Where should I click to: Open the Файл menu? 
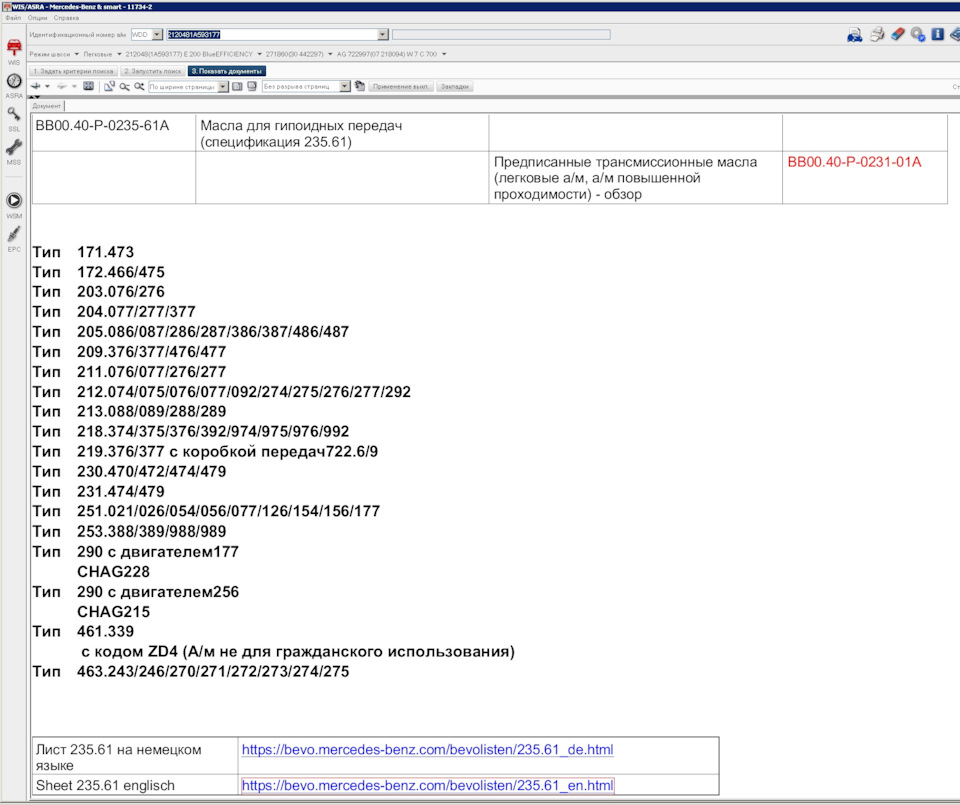tap(13, 18)
